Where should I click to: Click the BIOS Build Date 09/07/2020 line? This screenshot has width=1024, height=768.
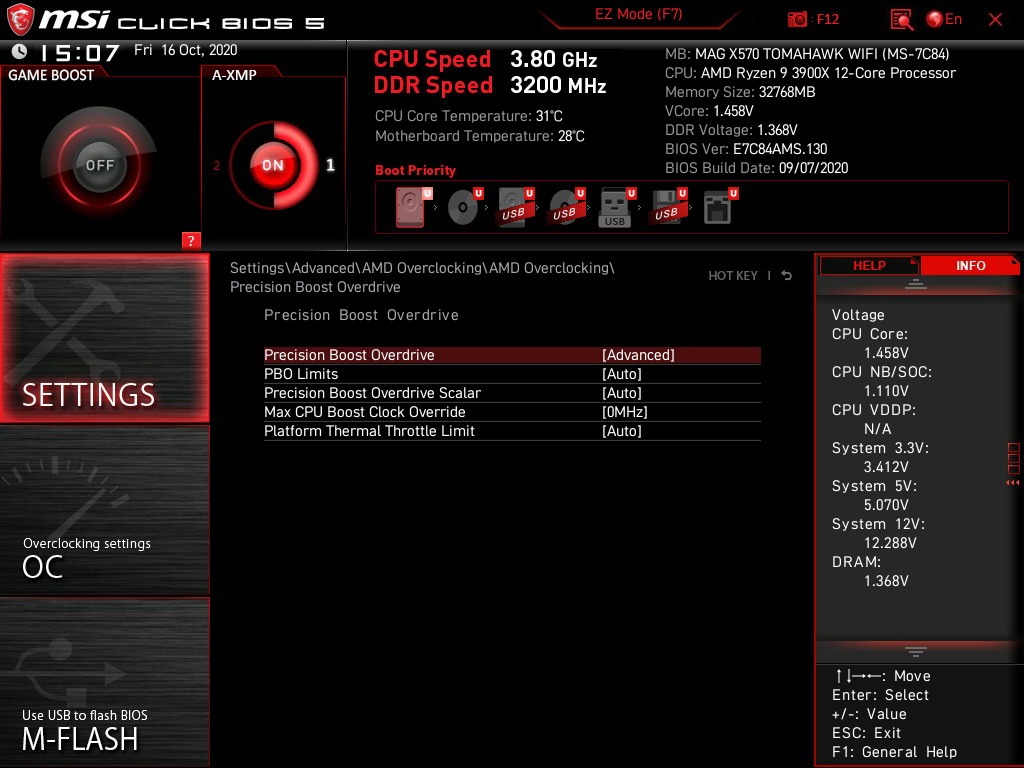coord(756,168)
